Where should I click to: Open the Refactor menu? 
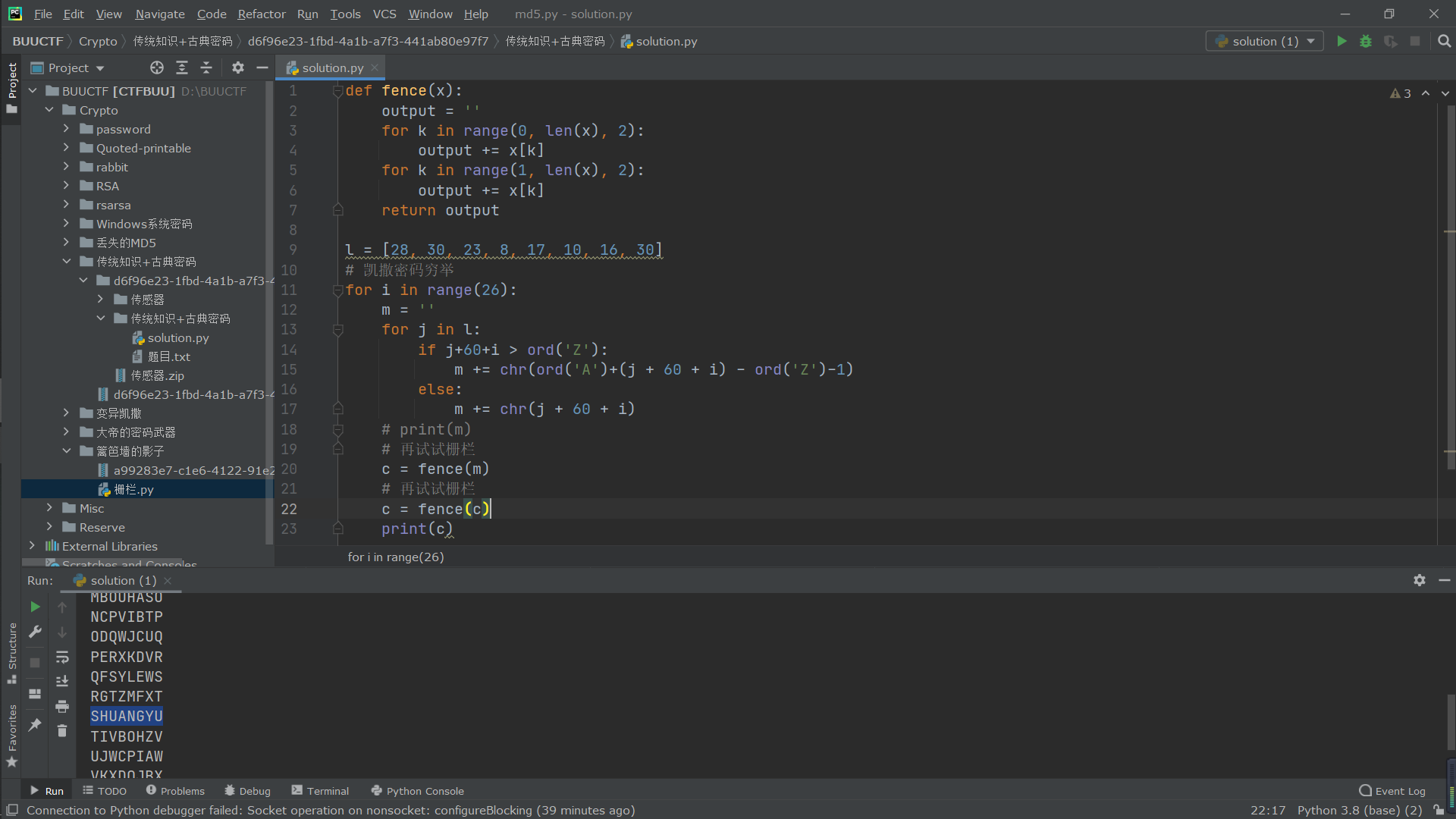point(262,14)
